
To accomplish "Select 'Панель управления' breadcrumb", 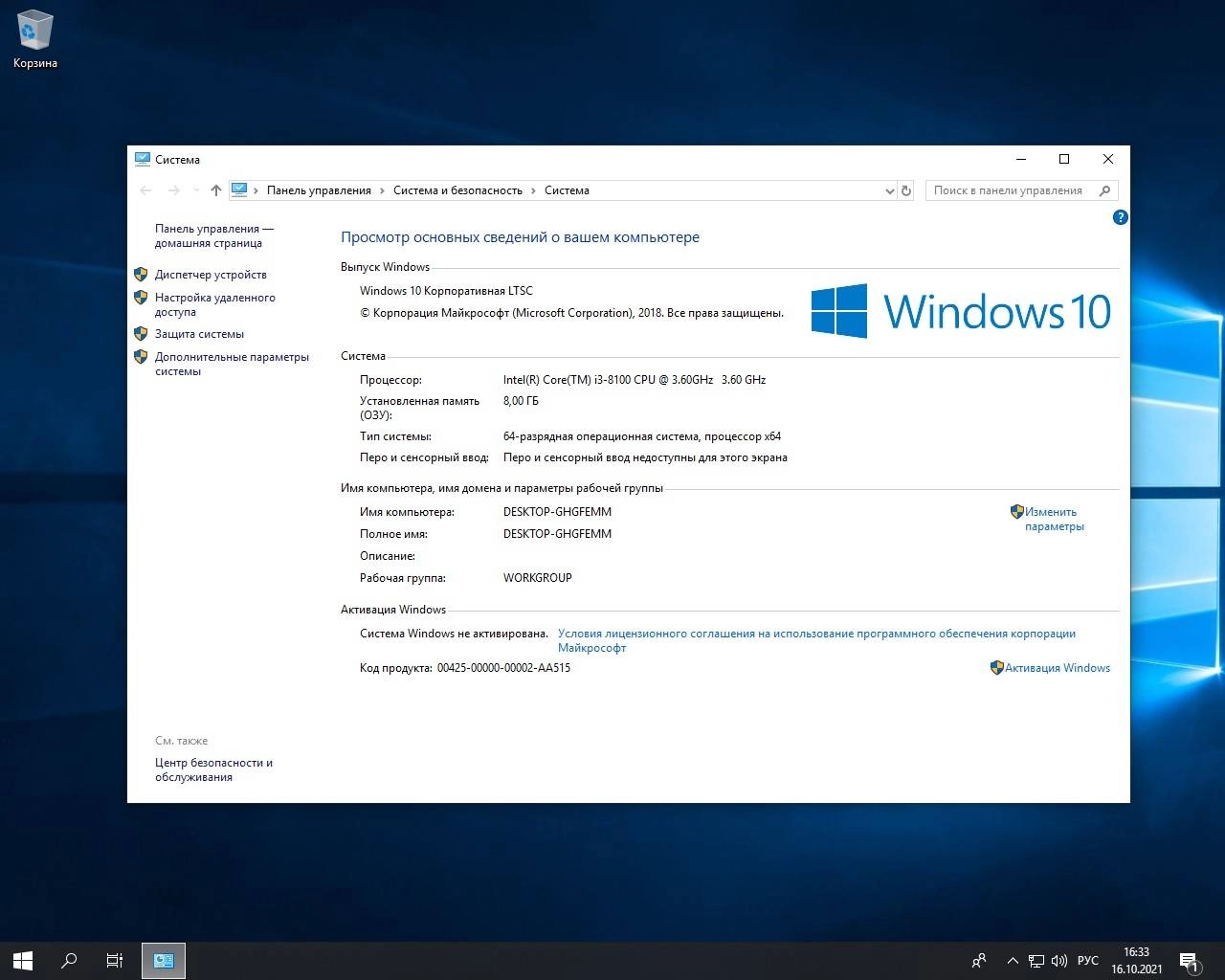I will click(x=319, y=190).
